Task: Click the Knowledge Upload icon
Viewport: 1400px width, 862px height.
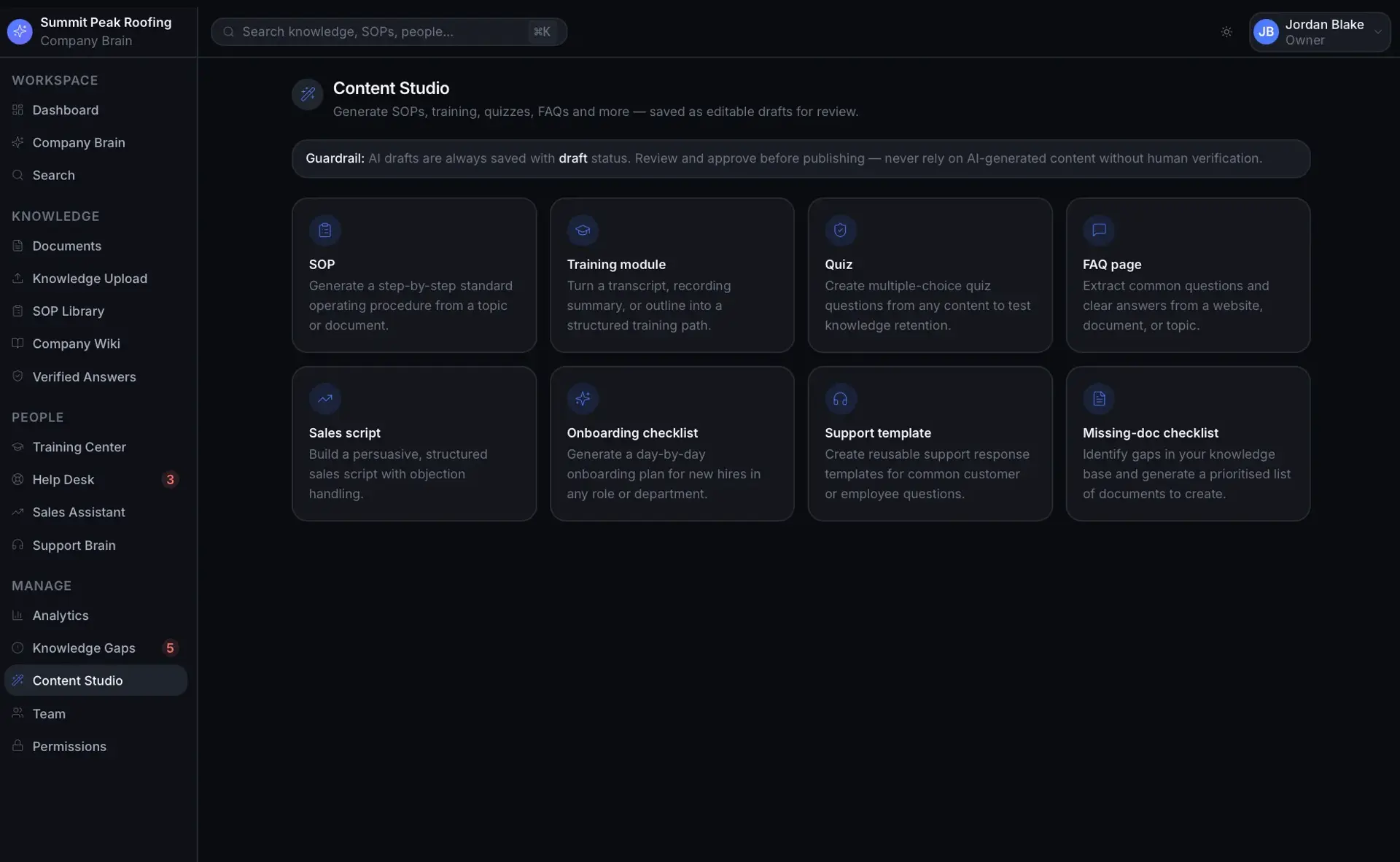Action: (17, 279)
